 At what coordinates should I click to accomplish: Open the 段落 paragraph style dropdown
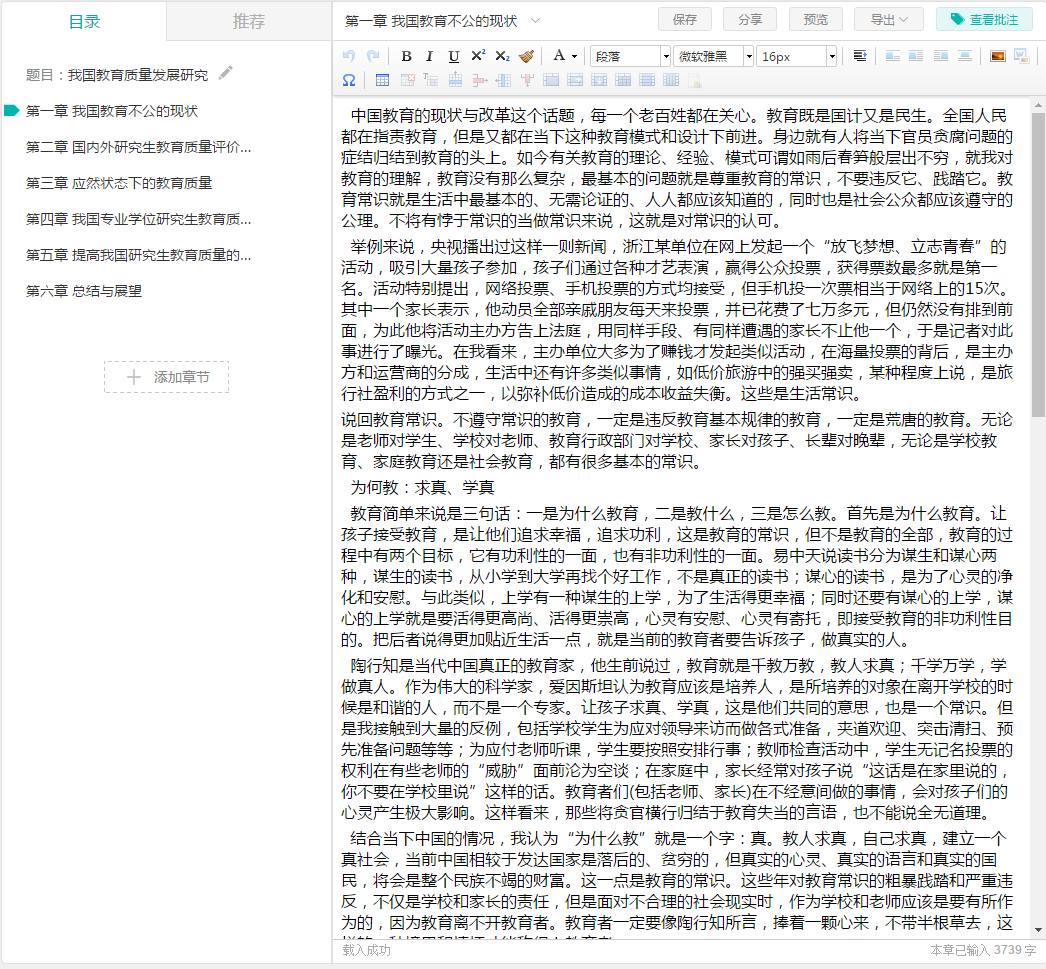[x=631, y=56]
